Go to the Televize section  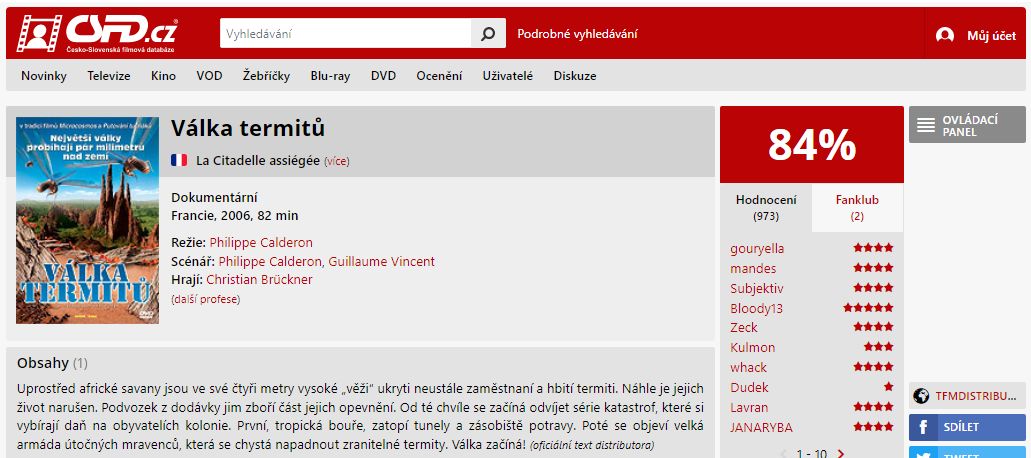coord(109,76)
